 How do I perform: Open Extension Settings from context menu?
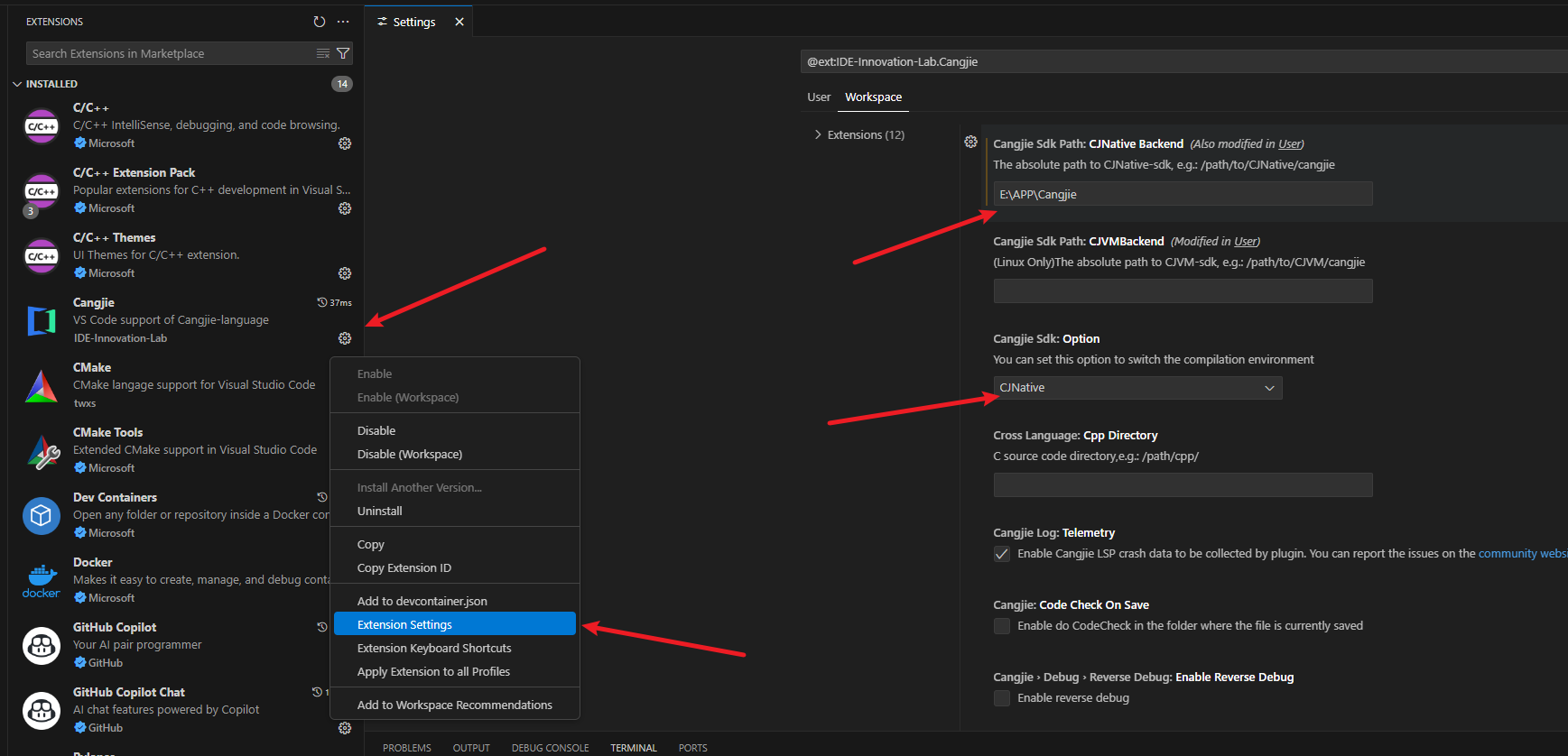[455, 624]
